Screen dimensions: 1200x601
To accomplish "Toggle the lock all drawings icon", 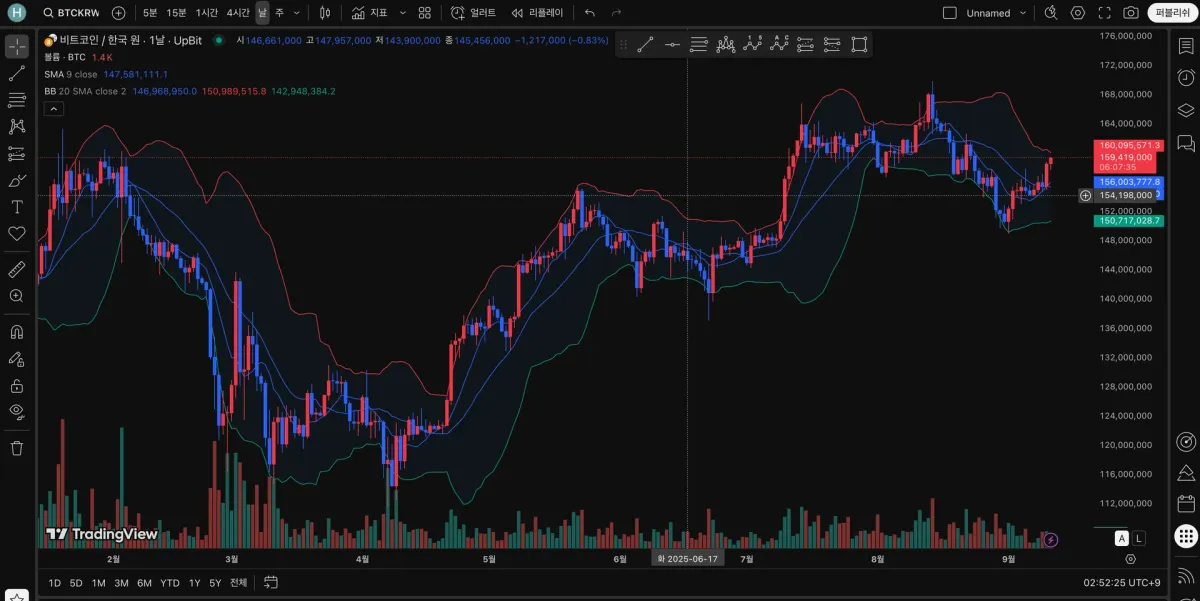I will (x=17, y=385).
